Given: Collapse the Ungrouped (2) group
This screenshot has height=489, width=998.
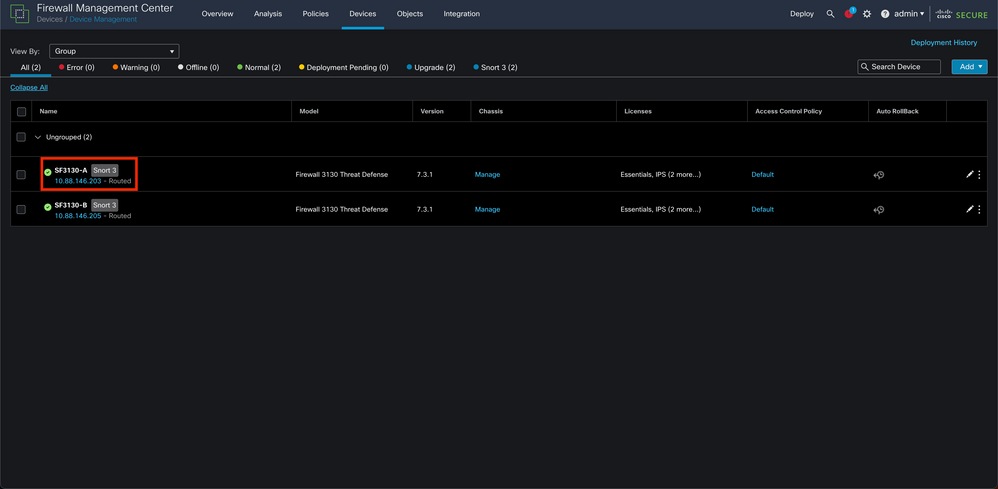Looking at the screenshot, I should 38,137.
